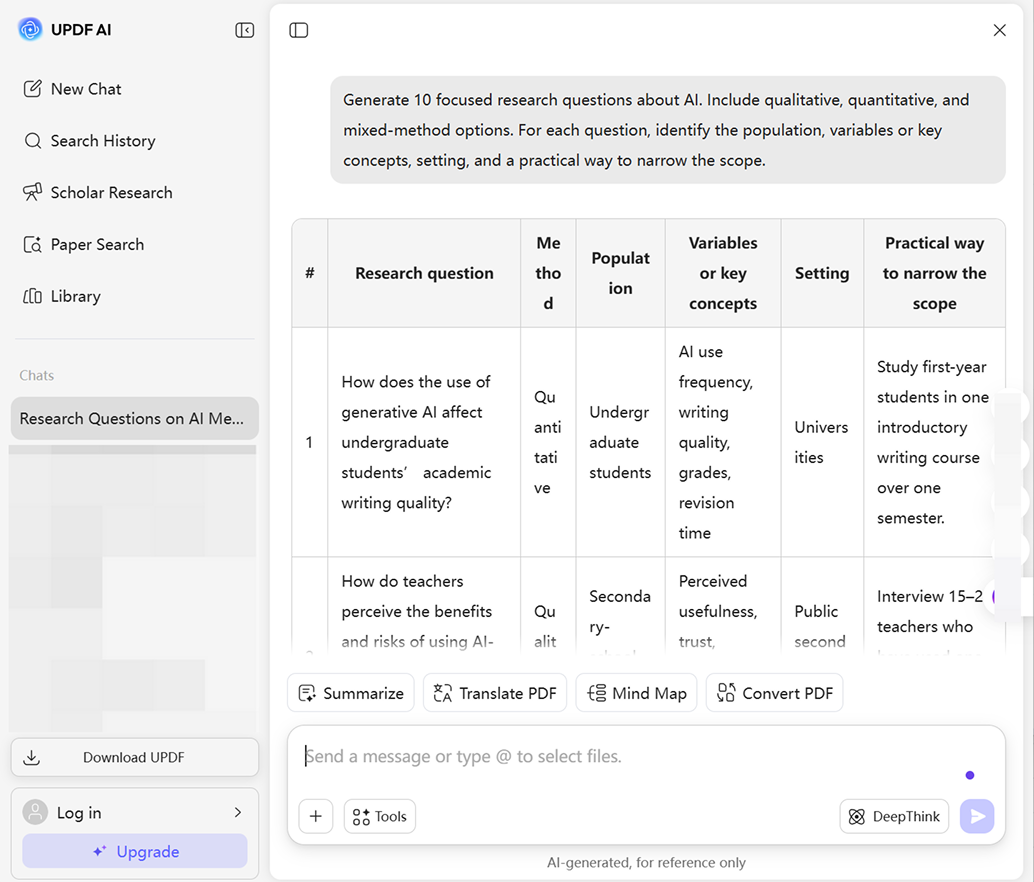Click the Convert PDF quick action
The width and height of the screenshot is (1034, 882).
coord(775,693)
